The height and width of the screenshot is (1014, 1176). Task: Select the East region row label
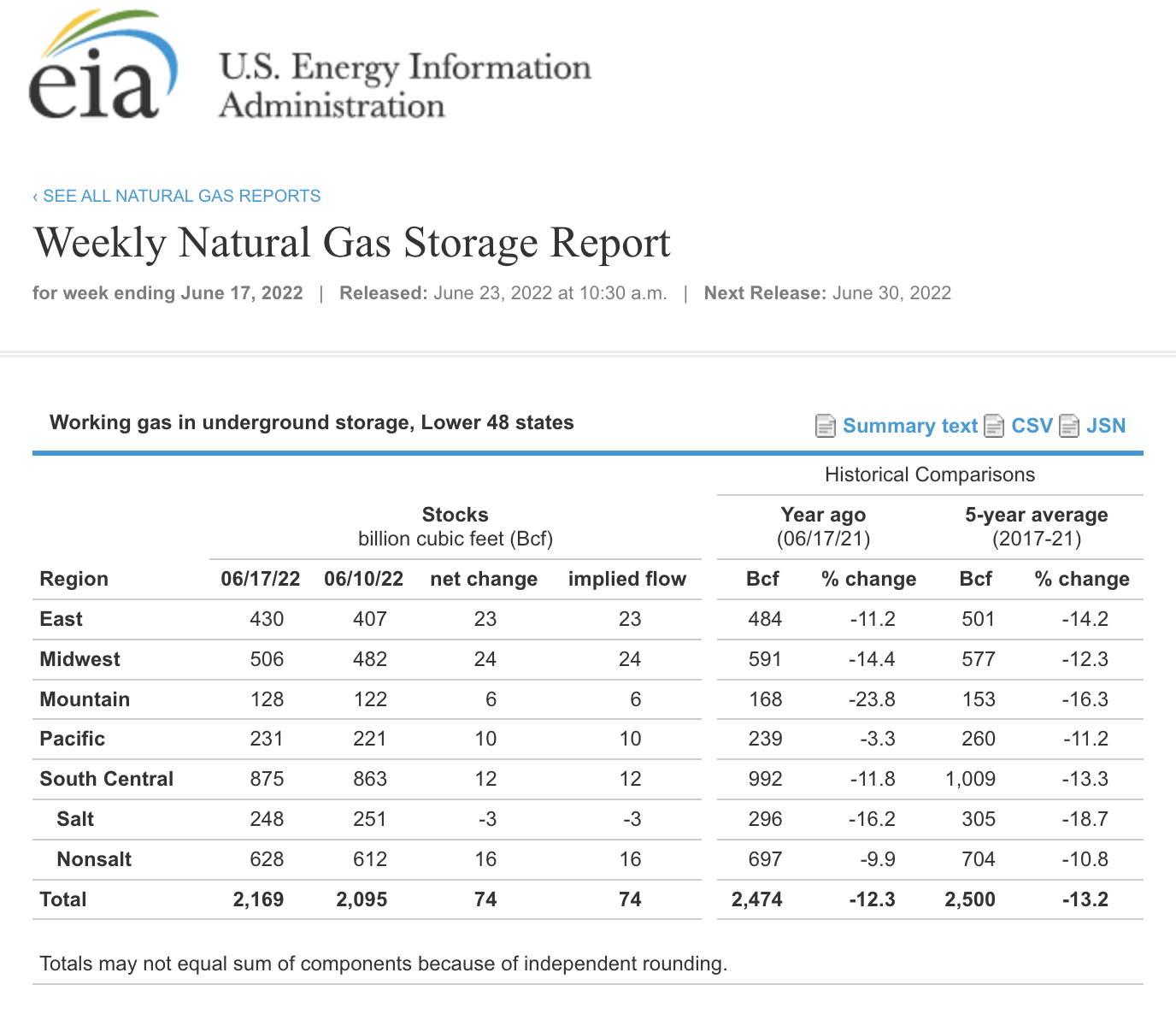(x=62, y=619)
